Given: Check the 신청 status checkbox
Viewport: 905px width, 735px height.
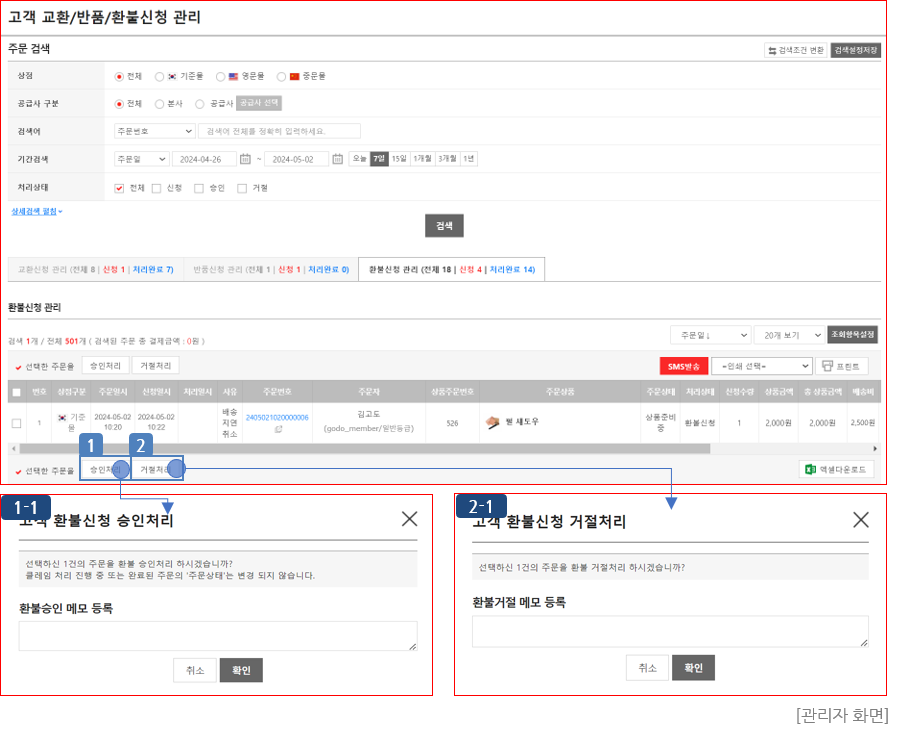Looking at the screenshot, I should 156,188.
